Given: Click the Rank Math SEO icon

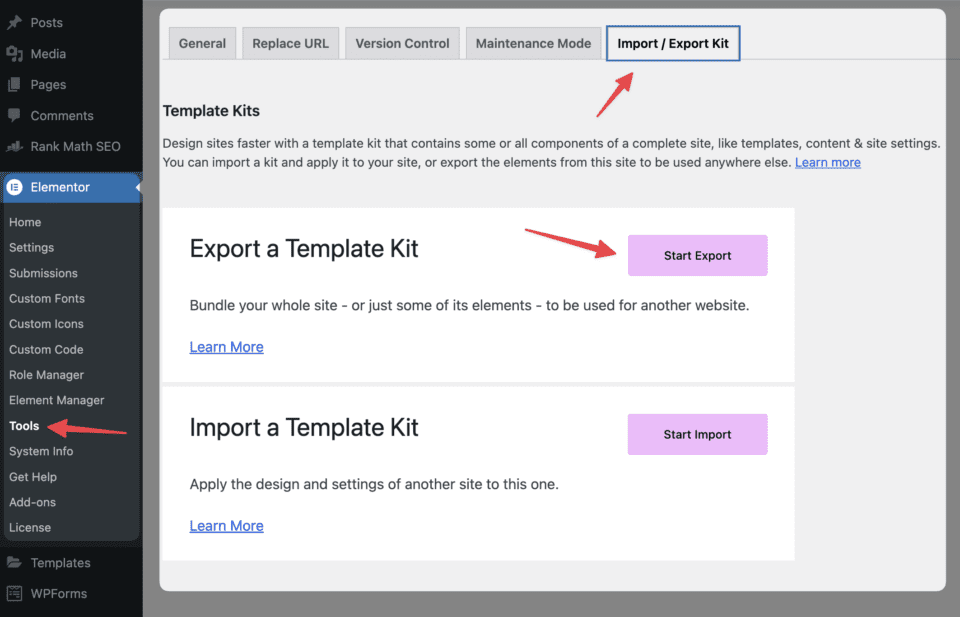Looking at the screenshot, I should point(14,147).
